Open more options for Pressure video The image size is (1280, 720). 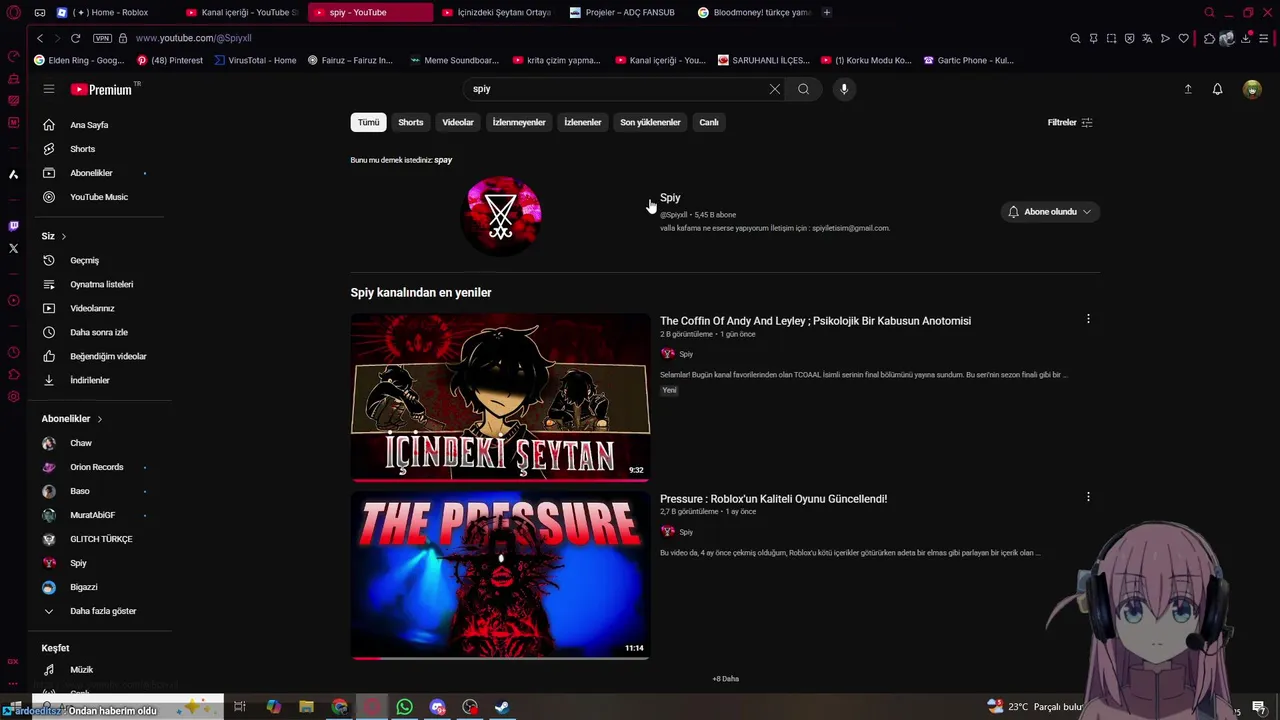click(x=1088, y=497)
